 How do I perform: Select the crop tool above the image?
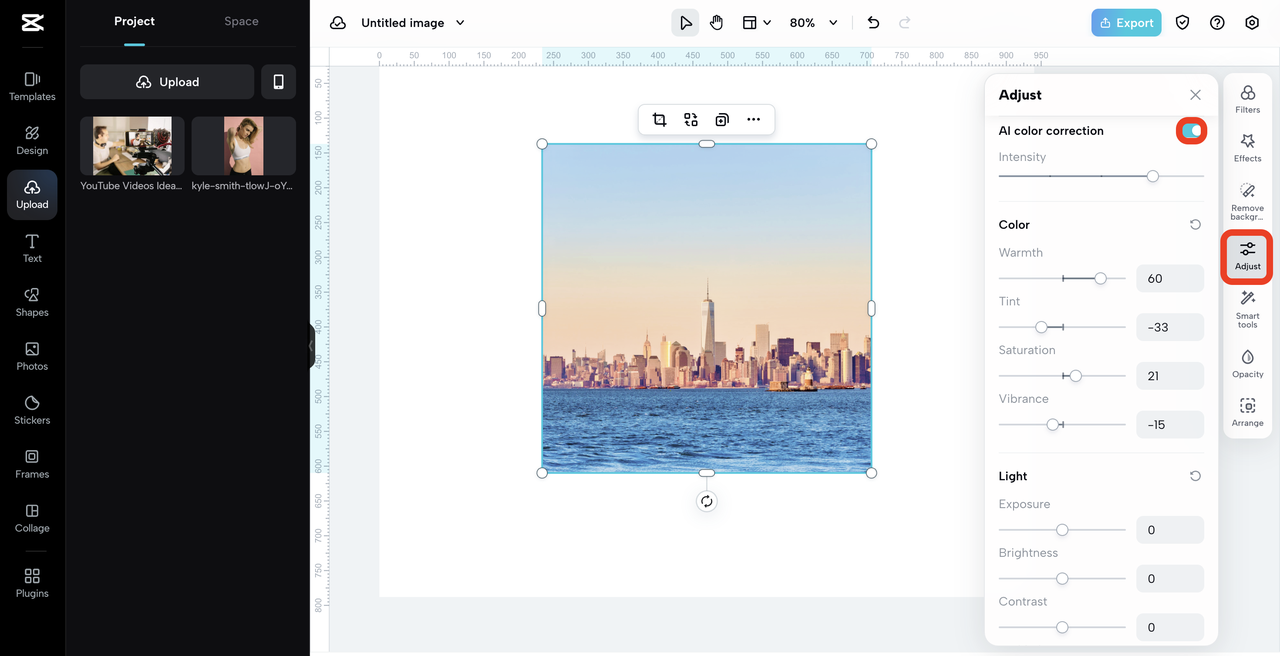(659, 120)
